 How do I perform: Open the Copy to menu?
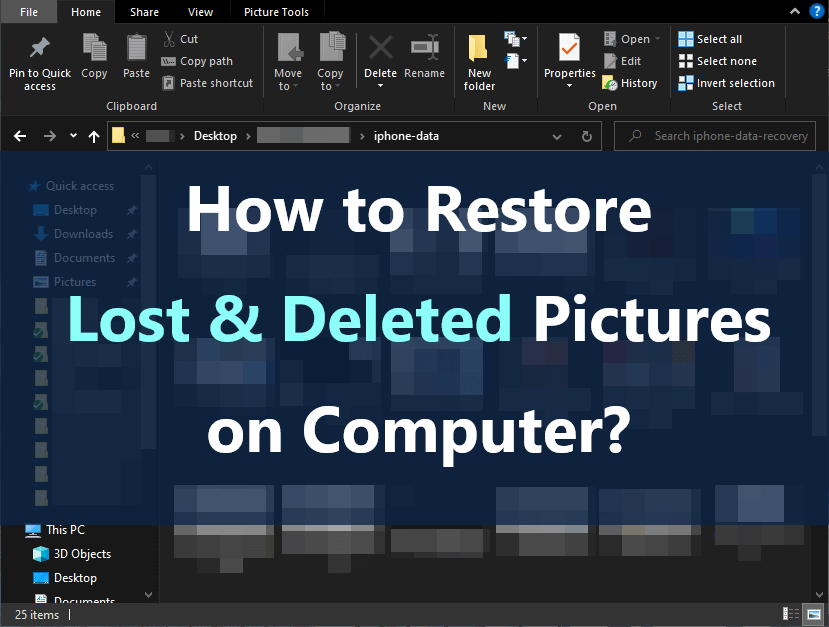pos(330,62)
